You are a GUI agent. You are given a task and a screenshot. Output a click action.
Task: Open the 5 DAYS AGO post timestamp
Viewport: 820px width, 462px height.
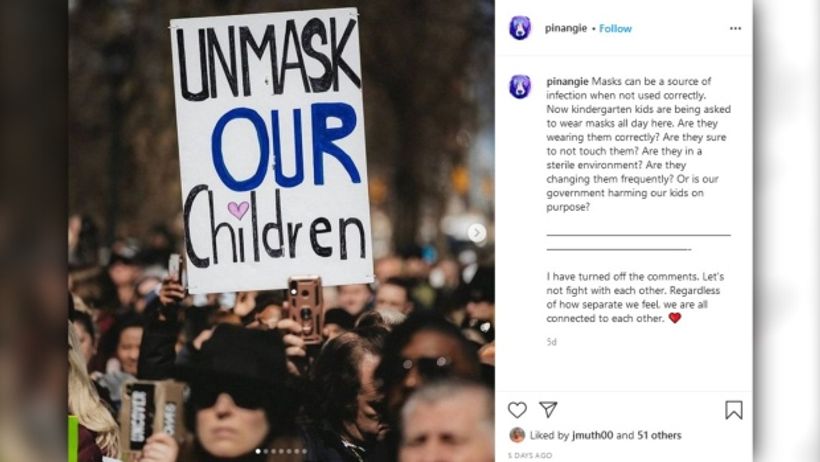(530, 456)
